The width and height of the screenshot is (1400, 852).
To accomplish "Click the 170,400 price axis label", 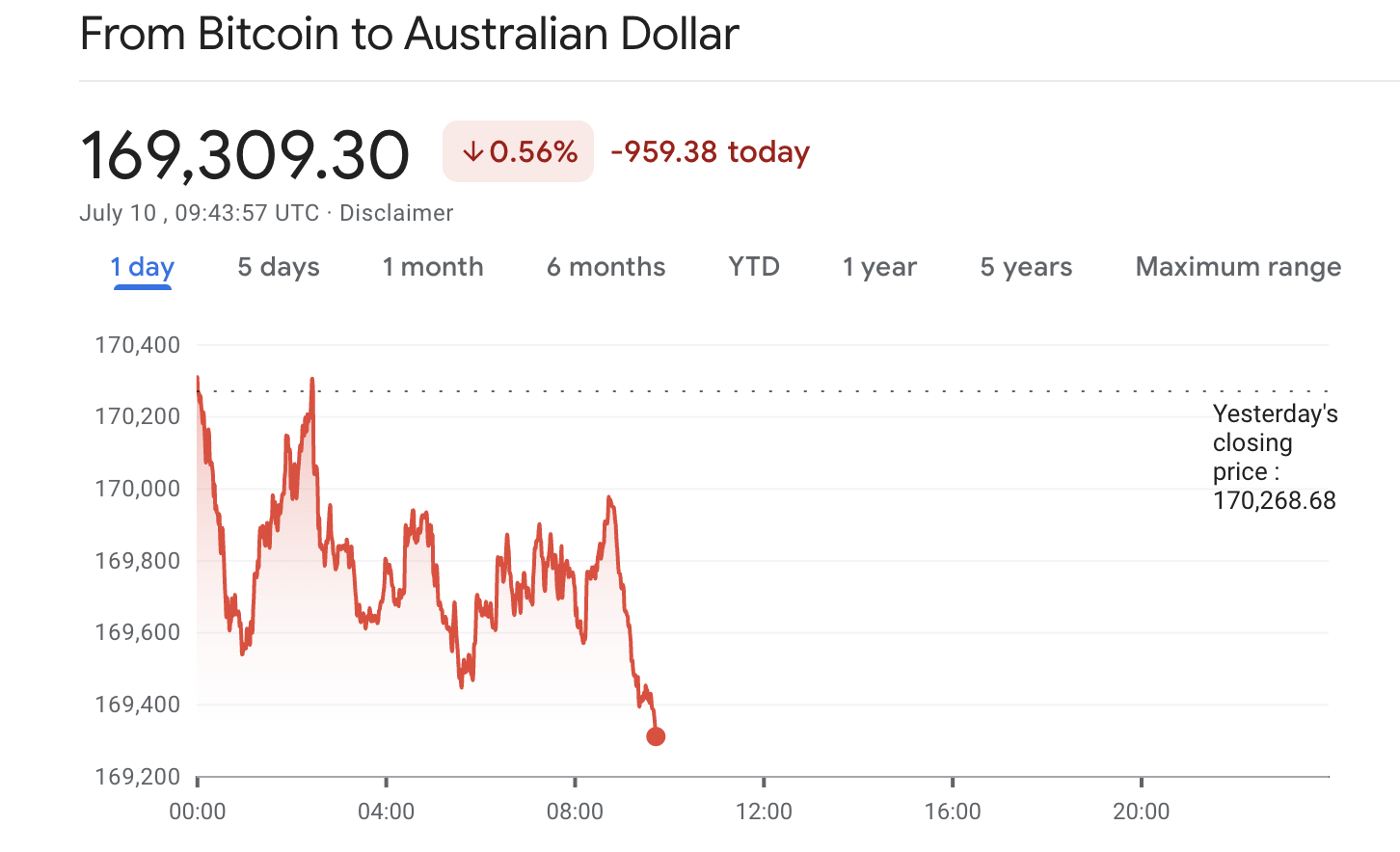I will 137,345.
